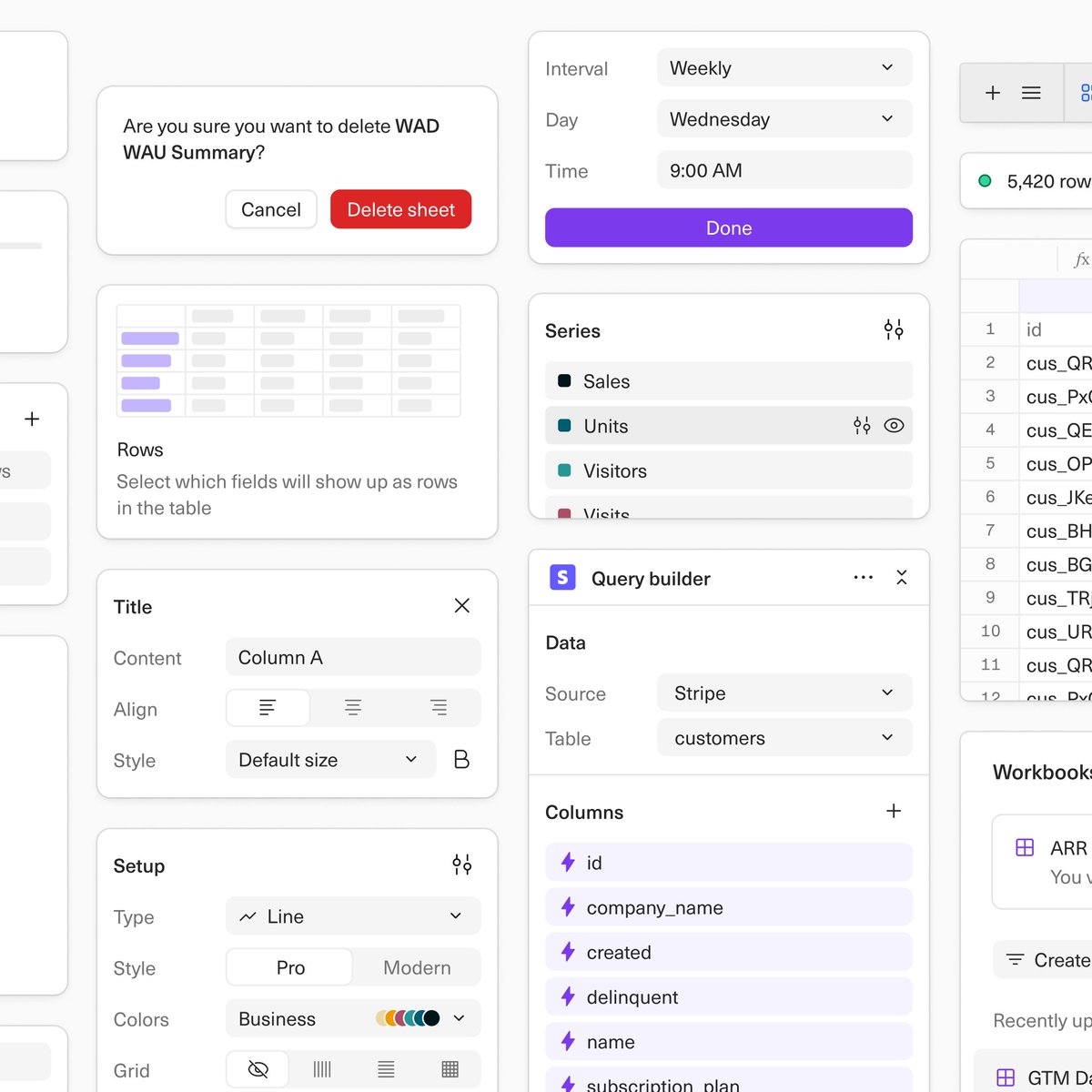The width and height of the screenshot is (1092, 1092).
Task: Click lightning bolt icon beside name
Action: pyautogui.click(x=568, y=1041)
